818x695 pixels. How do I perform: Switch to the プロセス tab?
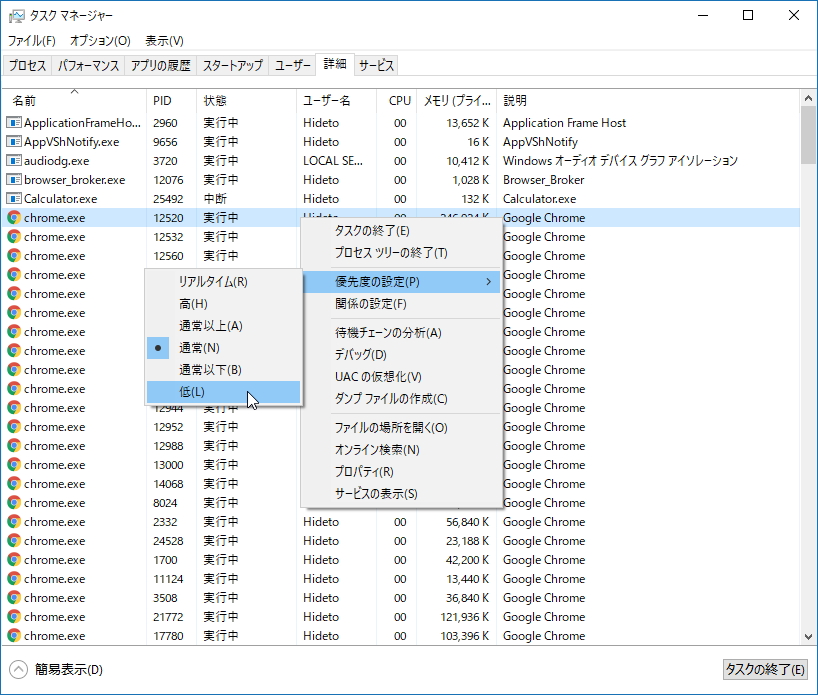point(27,65)
